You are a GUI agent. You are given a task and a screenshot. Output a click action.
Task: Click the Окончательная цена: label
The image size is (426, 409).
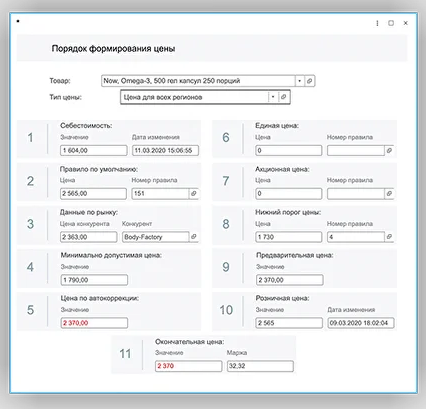pos(190,342)
